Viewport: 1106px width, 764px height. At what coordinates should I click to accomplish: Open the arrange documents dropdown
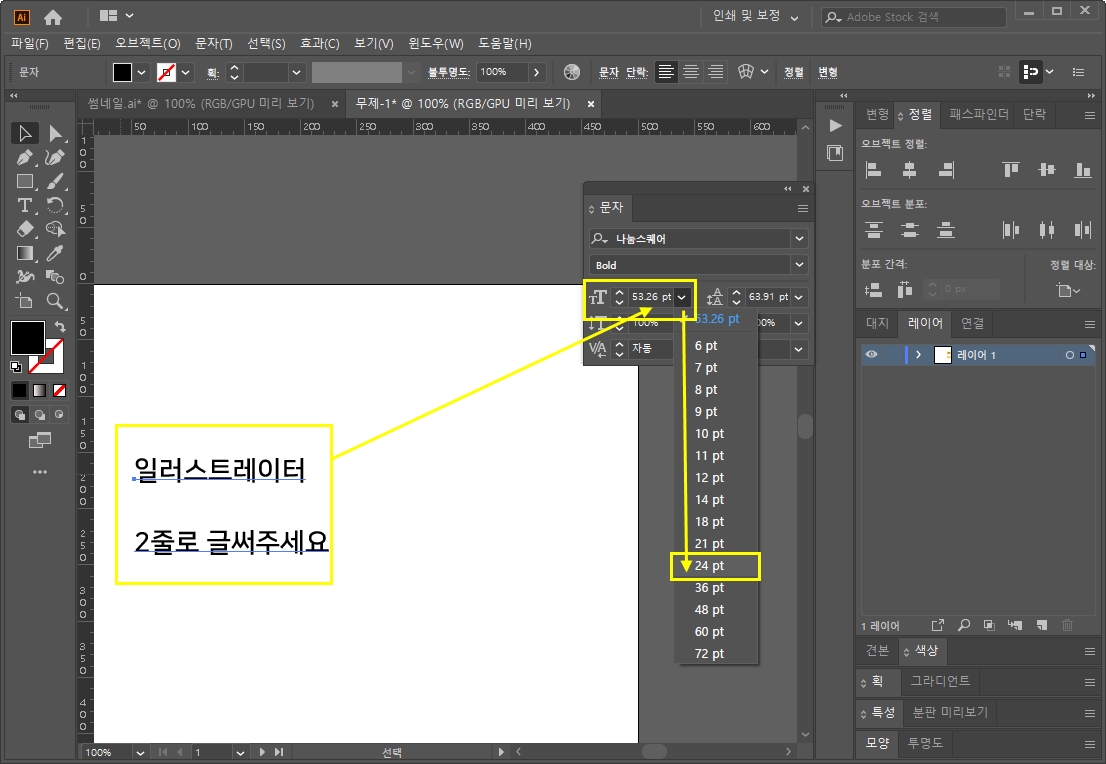116,16
